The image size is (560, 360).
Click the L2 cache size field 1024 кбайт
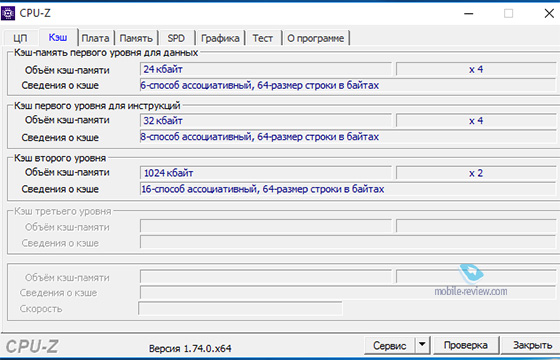pyautogui.click(x=266, y=173)
